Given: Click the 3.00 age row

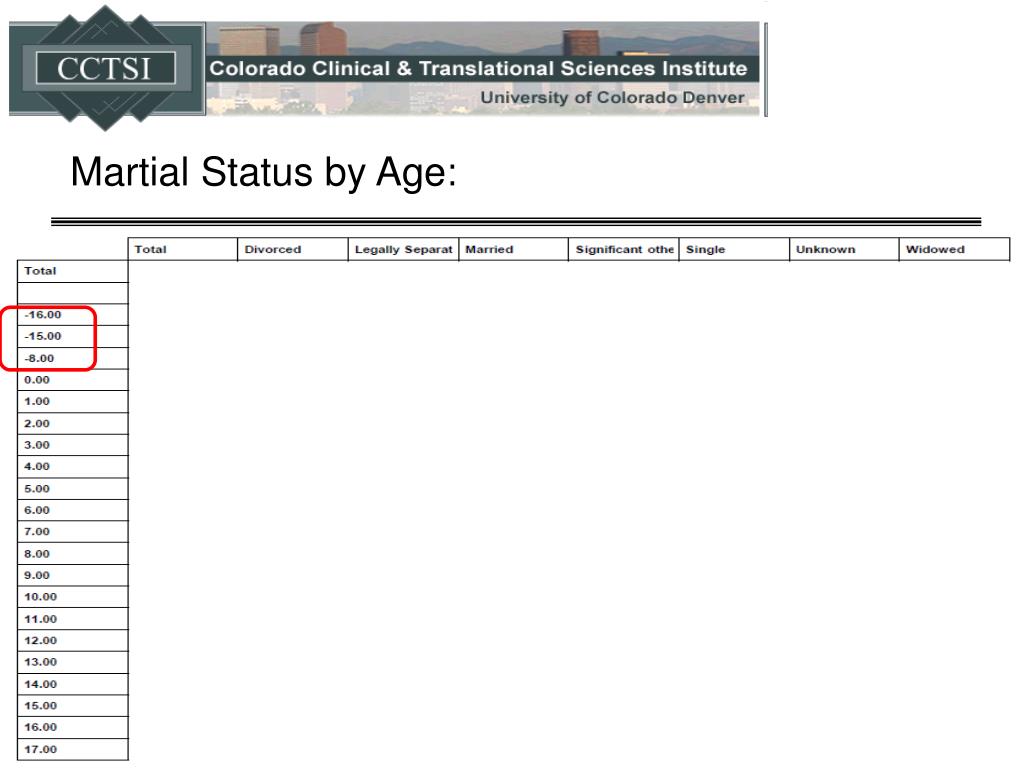Looking at the screenshot, I should click(72, 445).
